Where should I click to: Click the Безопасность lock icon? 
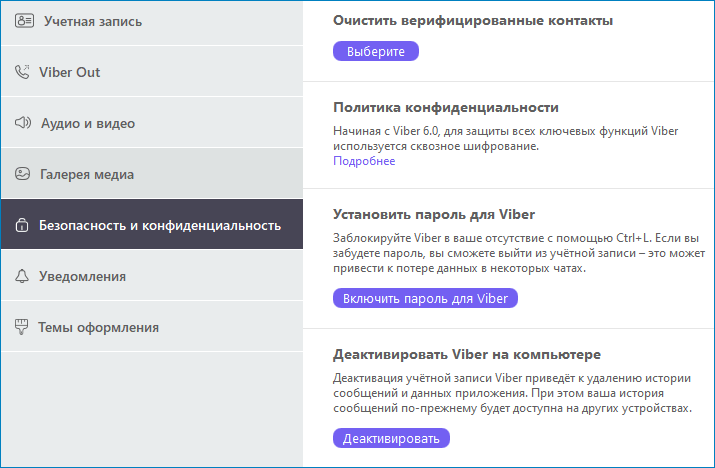click(22, 225)
